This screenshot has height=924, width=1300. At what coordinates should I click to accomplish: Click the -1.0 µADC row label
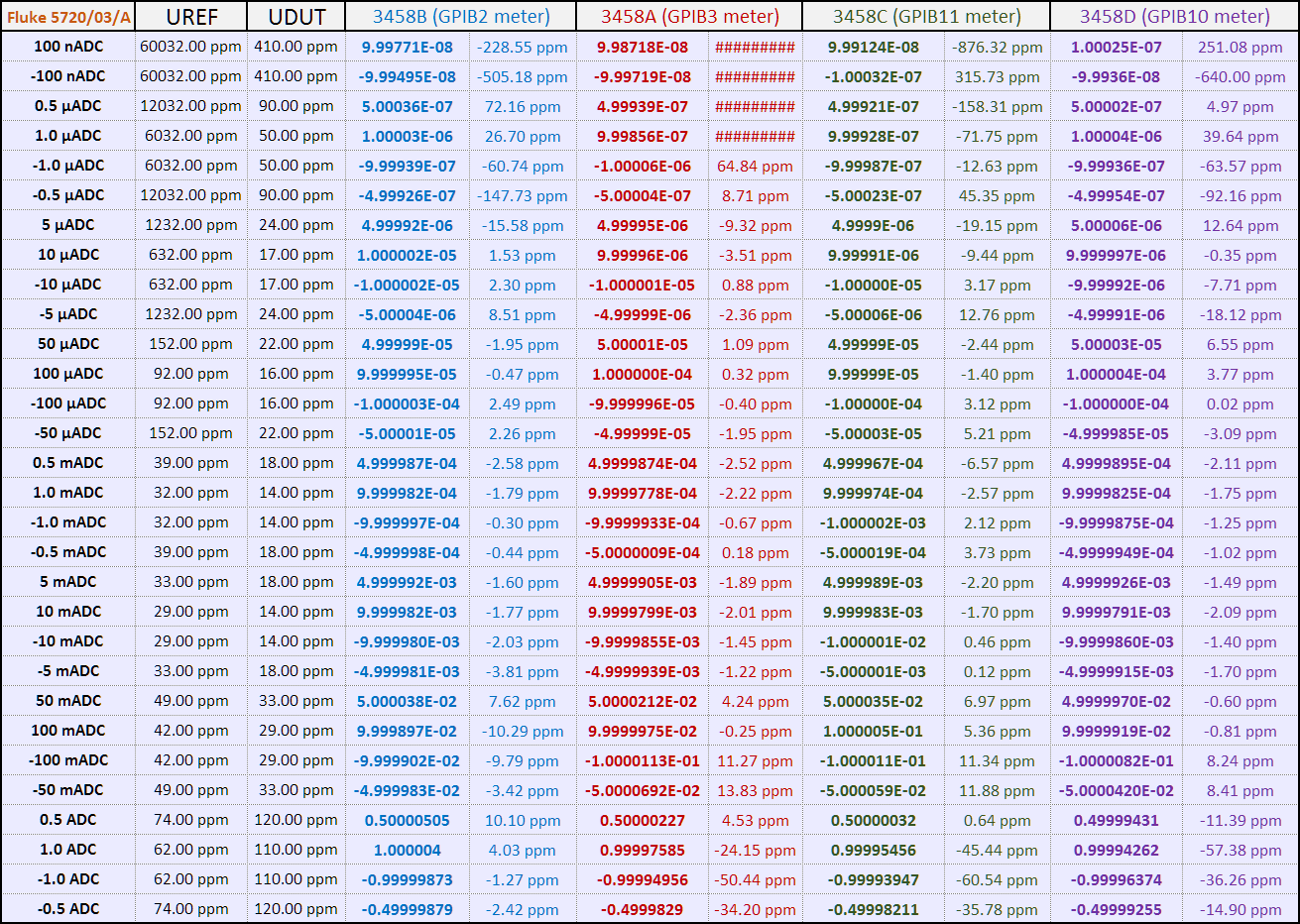[x=68, y=166]
